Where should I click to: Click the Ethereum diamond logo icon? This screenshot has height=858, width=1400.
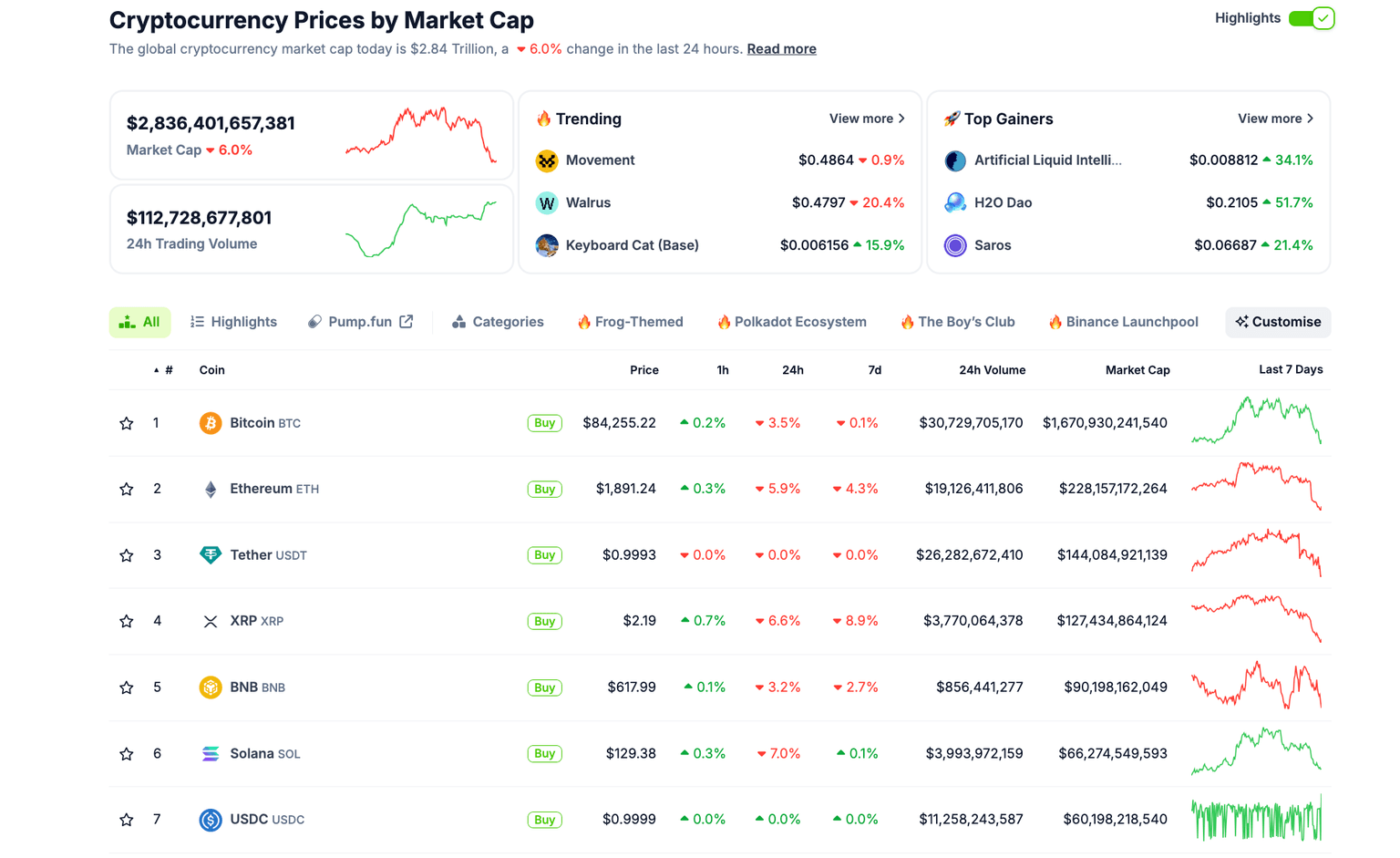(211, 490)
